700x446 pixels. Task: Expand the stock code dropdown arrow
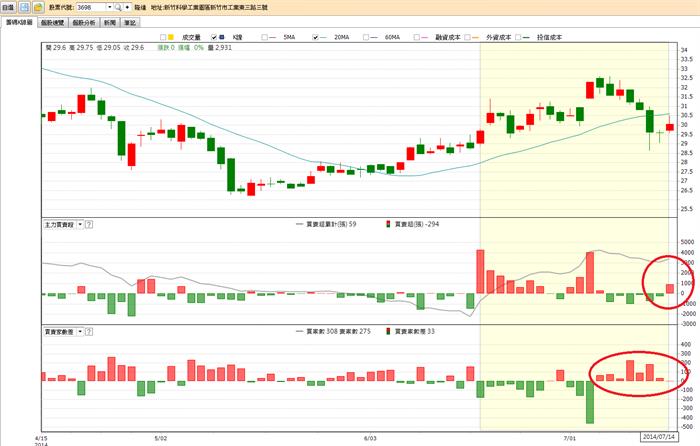tap(110, 7)
